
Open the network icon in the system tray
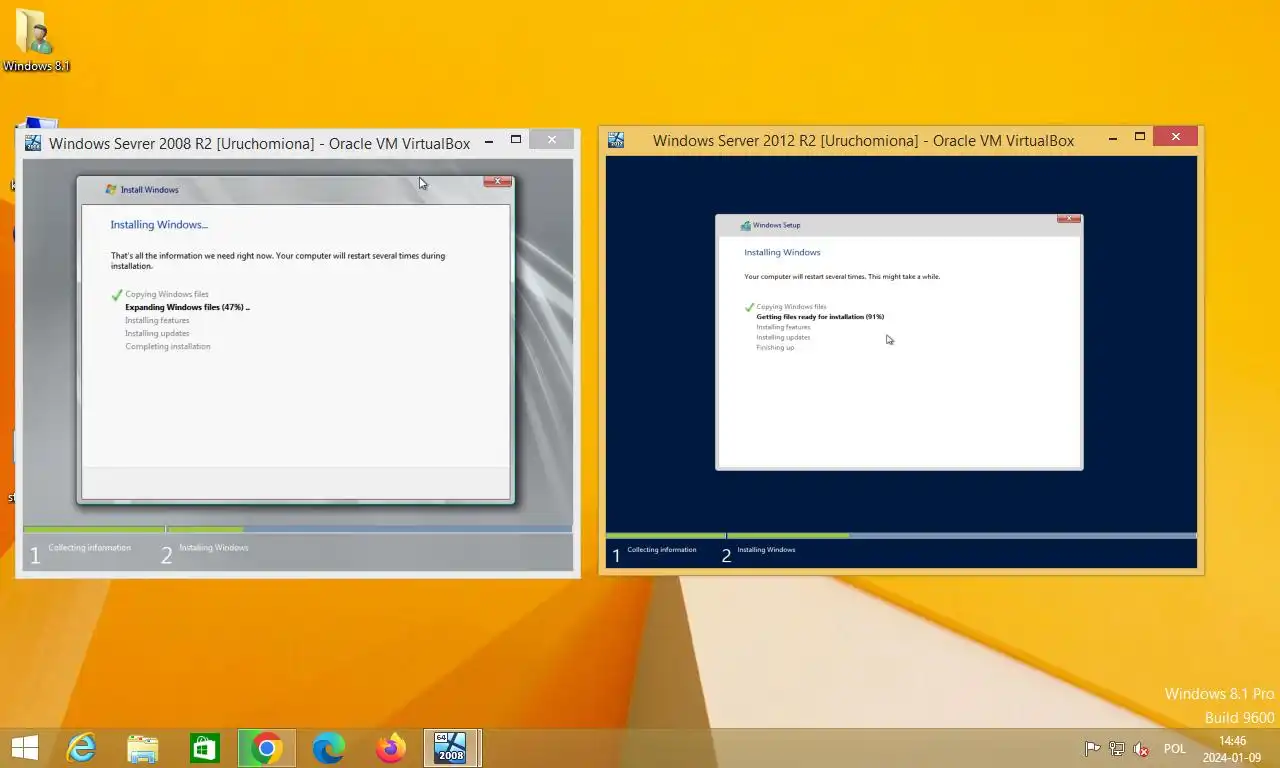coord(1117,748)
